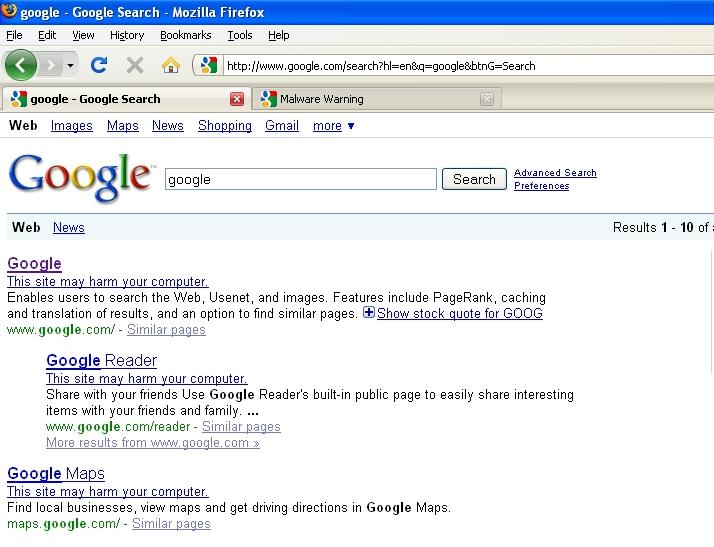This screenshot has height=547, width=714.
Task: Click the harm warning under Google Maps
Action: pyautogui.click(x=108, y=491)
